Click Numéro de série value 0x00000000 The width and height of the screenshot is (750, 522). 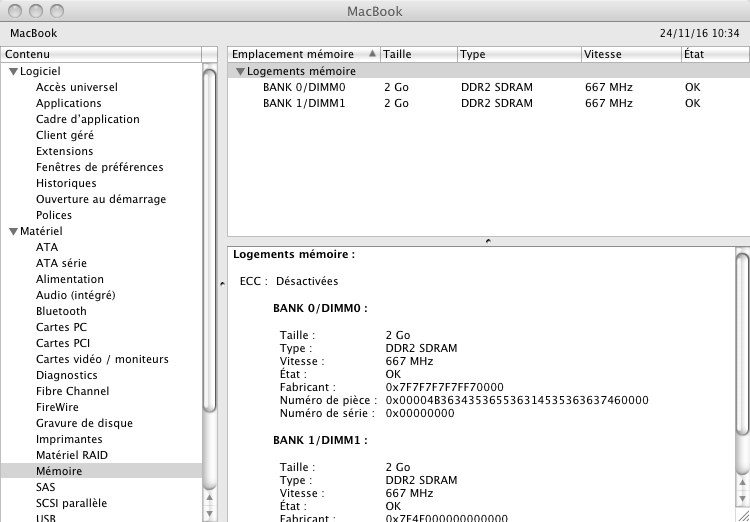[420, 413]
